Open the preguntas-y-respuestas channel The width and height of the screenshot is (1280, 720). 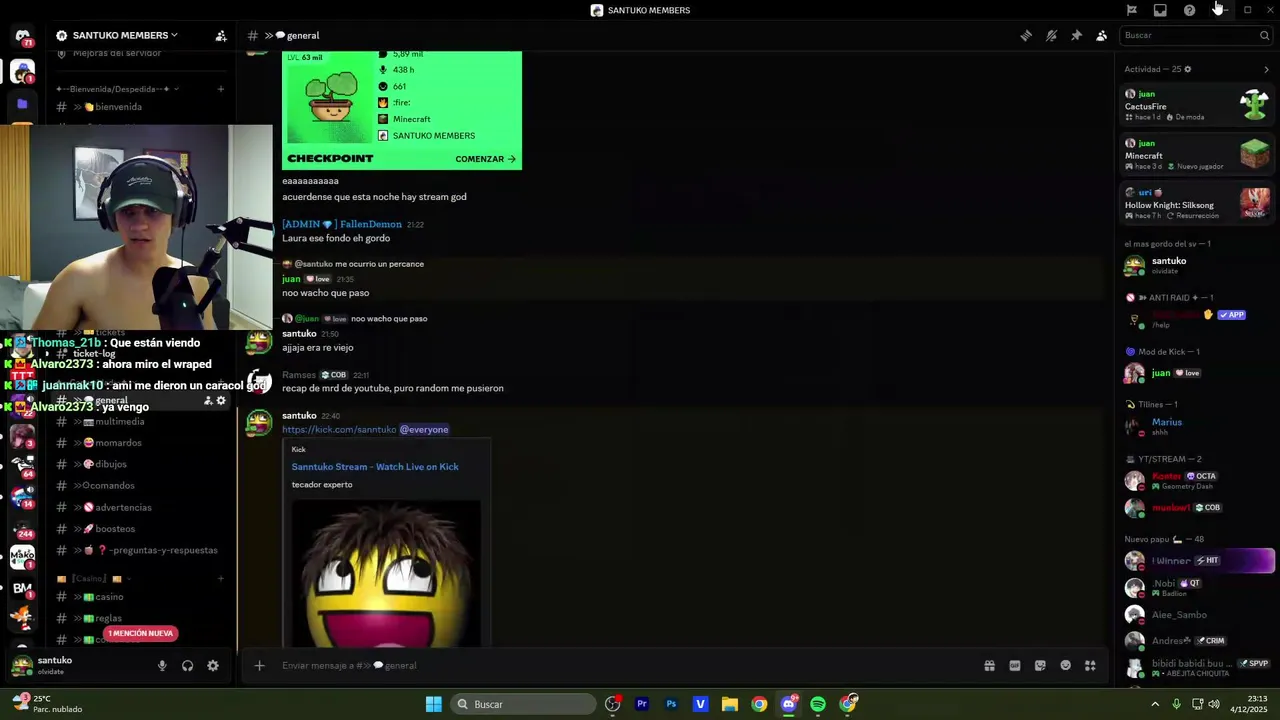[x=141, y=551]
